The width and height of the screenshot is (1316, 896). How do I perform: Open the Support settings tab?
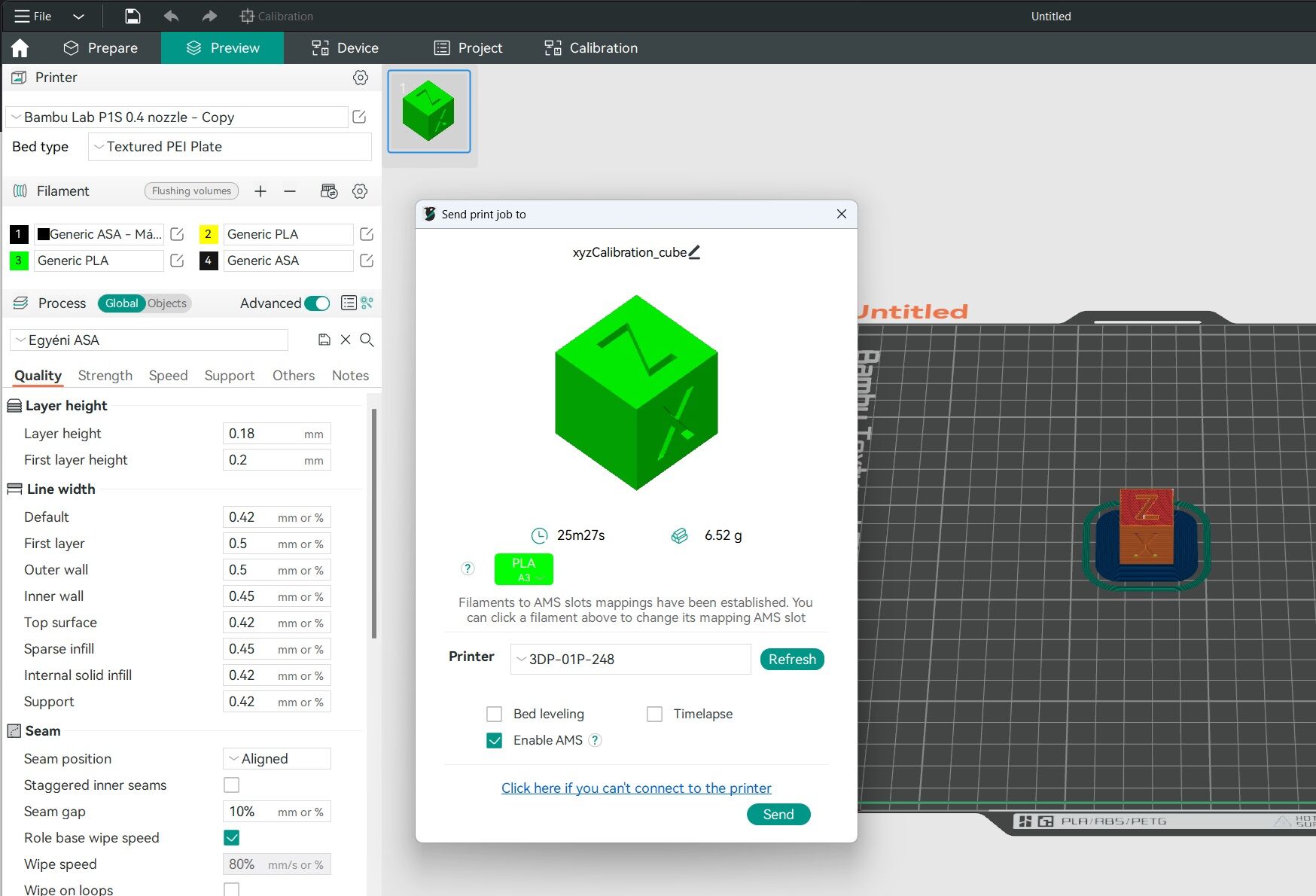[230, 376]
